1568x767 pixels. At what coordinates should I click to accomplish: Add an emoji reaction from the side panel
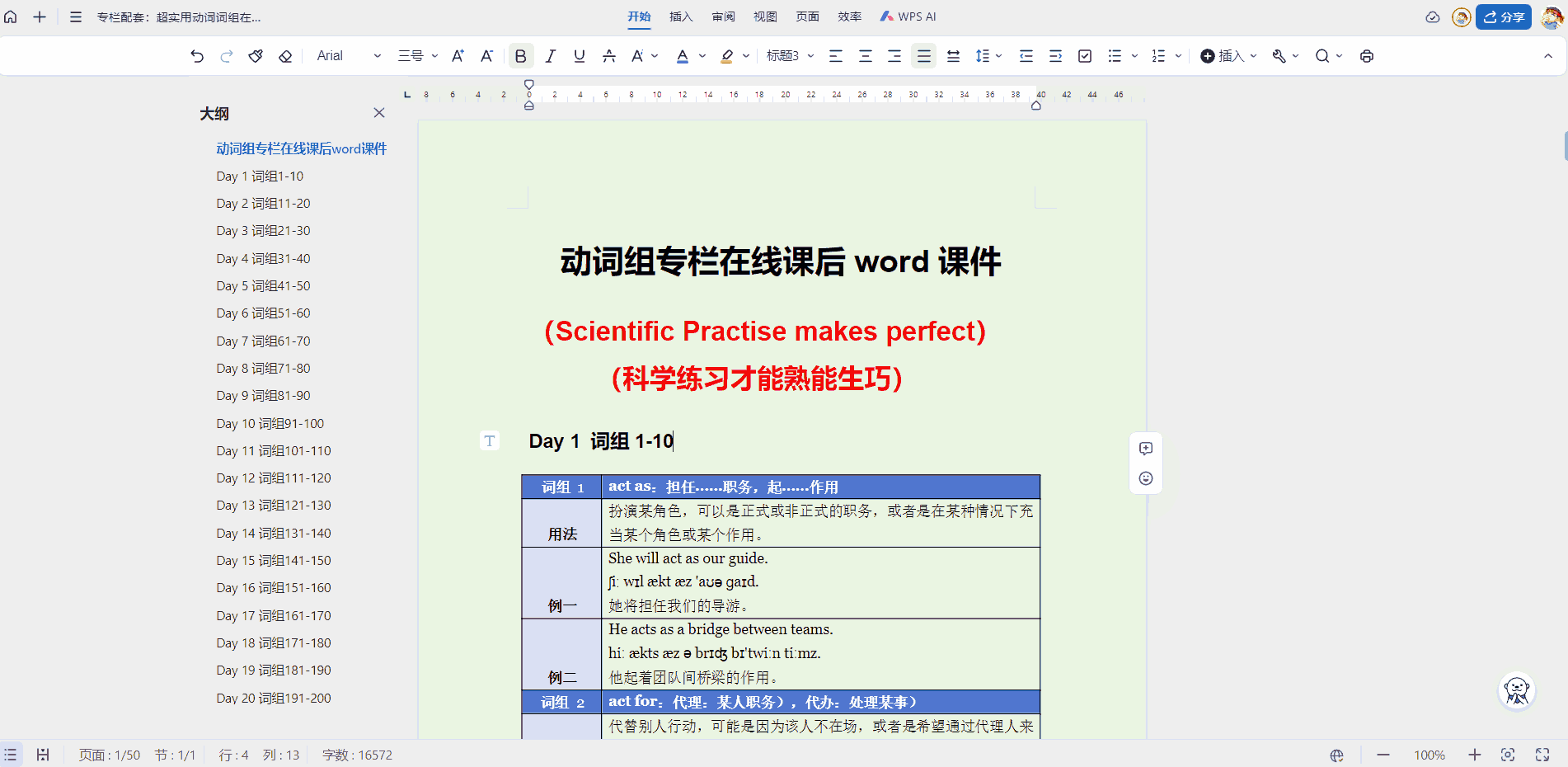click(x=1146, y=478)
